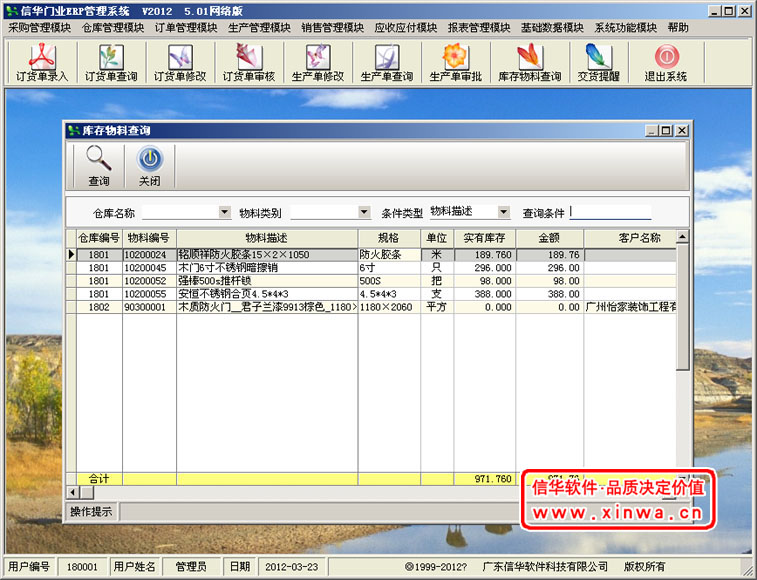Minimize the 库存物料查询 window
The height and width of the screenshot is (580, 757).
(652, 130)
